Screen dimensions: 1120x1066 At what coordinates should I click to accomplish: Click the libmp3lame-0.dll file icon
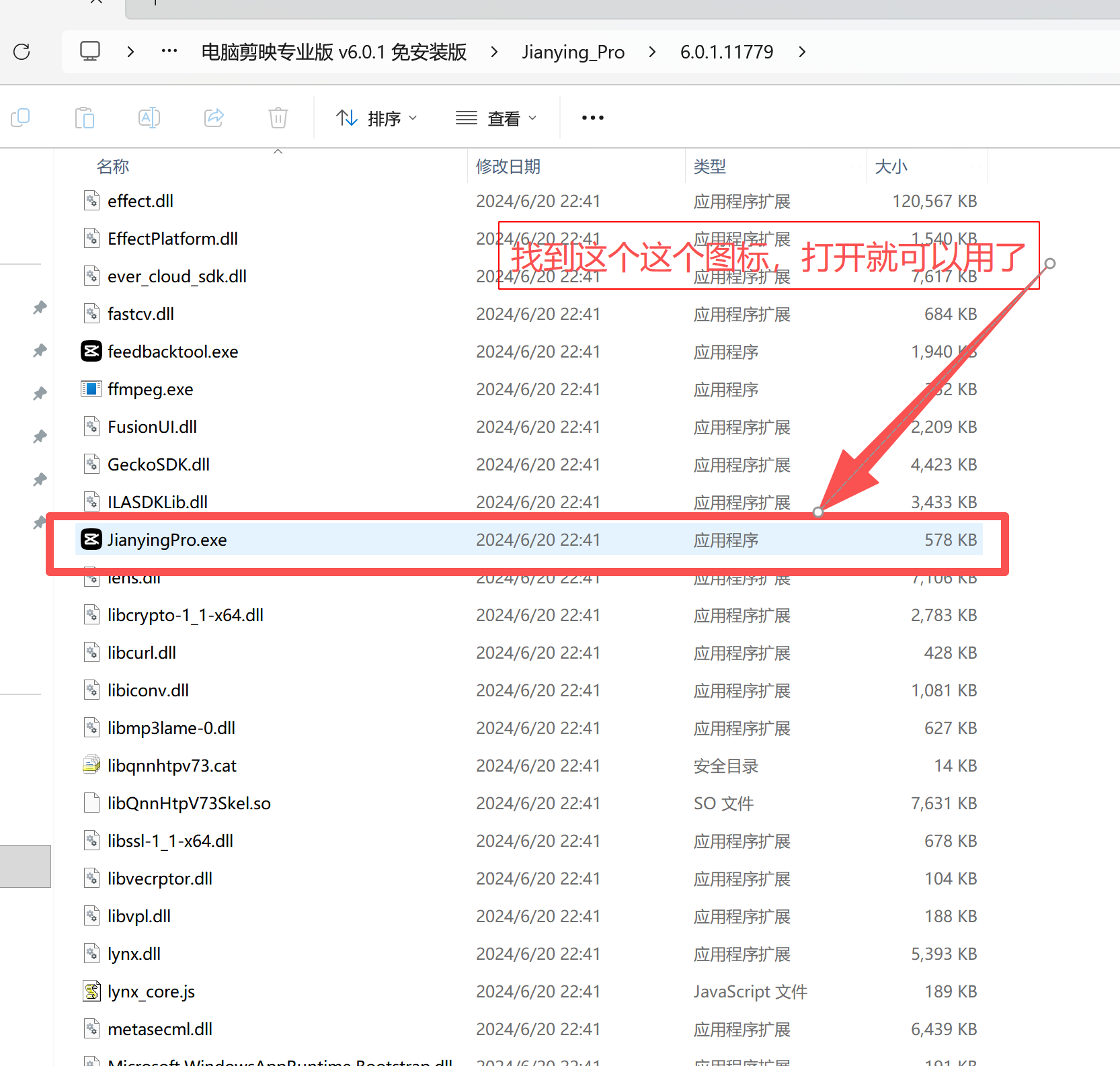tap(91, 727)
